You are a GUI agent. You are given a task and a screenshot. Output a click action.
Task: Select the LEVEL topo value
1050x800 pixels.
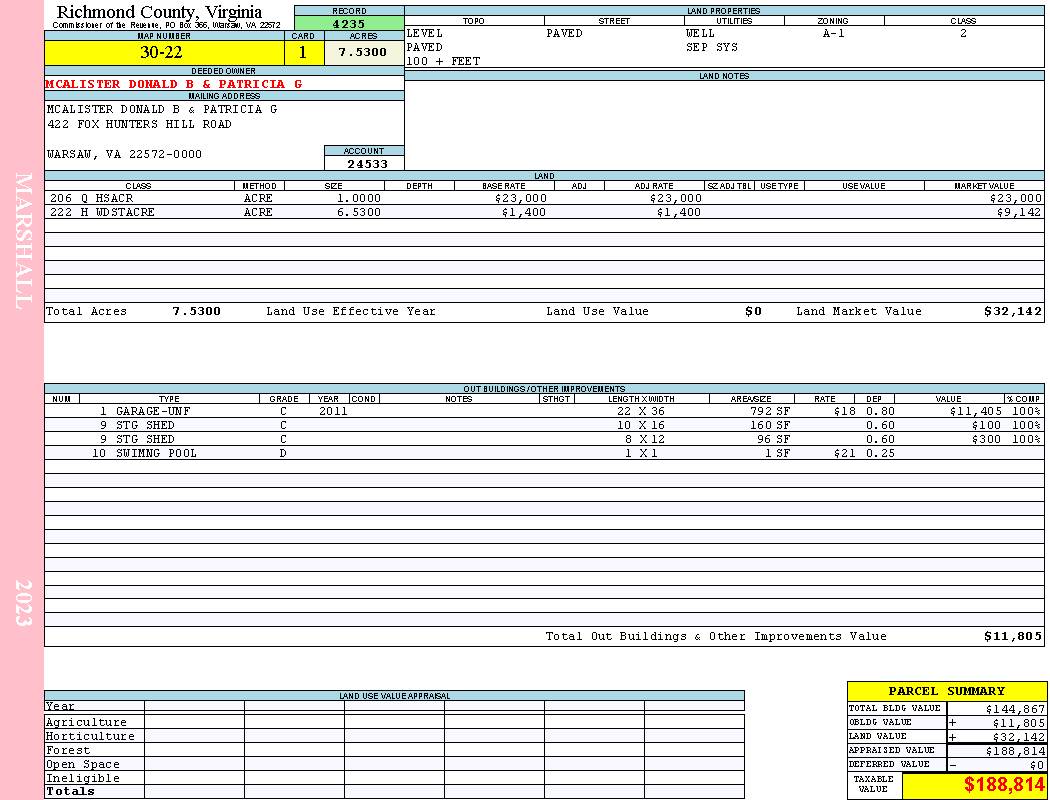[x=424, y=33]
